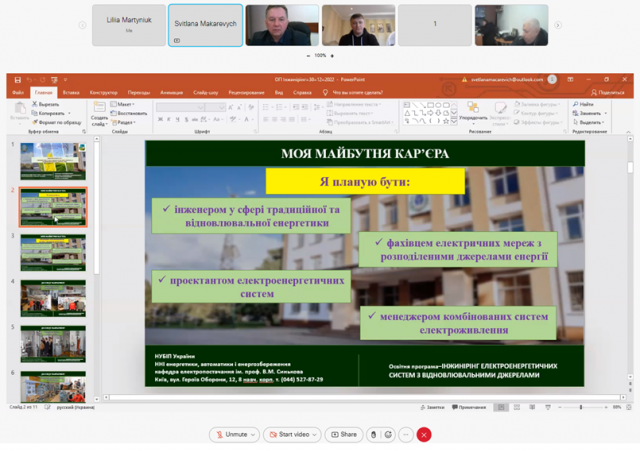Save the presentation with the floppy disk icon
This screenshot has height=452, width=640.
[x=18, y=80]
